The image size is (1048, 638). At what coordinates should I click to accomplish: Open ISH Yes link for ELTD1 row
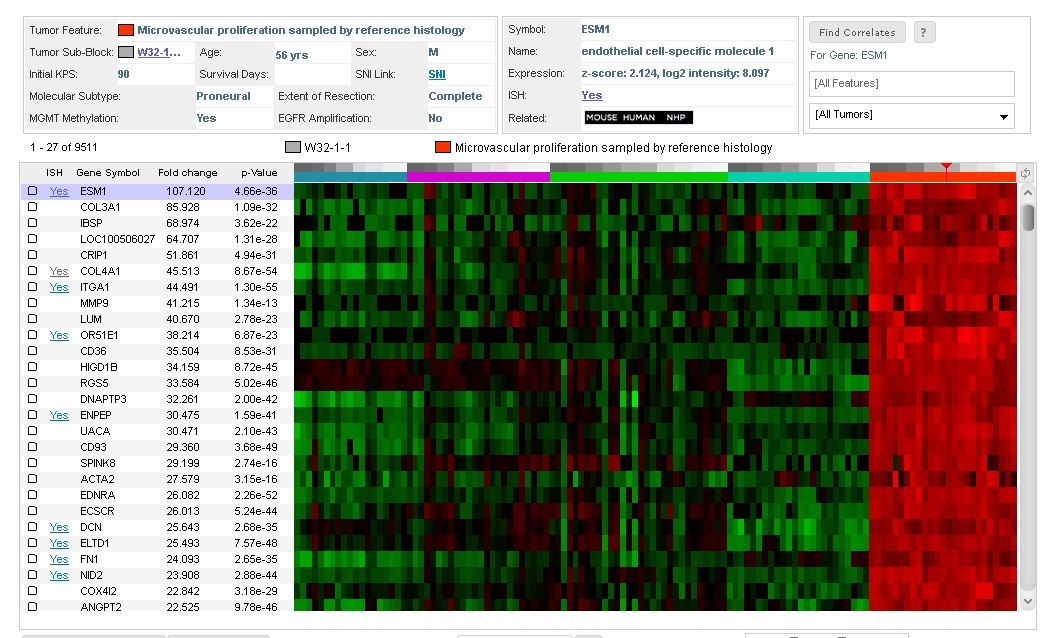pyautogui.click(x=59, y=543)
